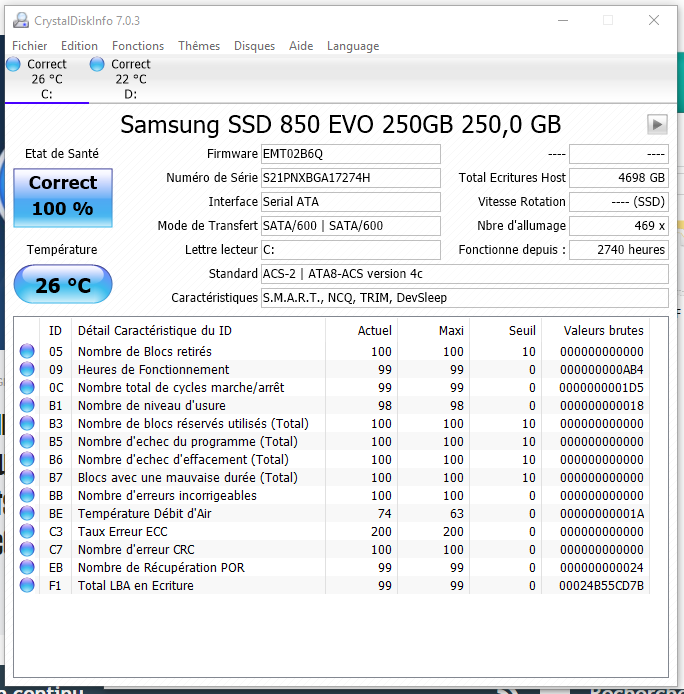The image size is (684, 694).
Task: Click the status orb for ID BE row
Action: point(27,513)
